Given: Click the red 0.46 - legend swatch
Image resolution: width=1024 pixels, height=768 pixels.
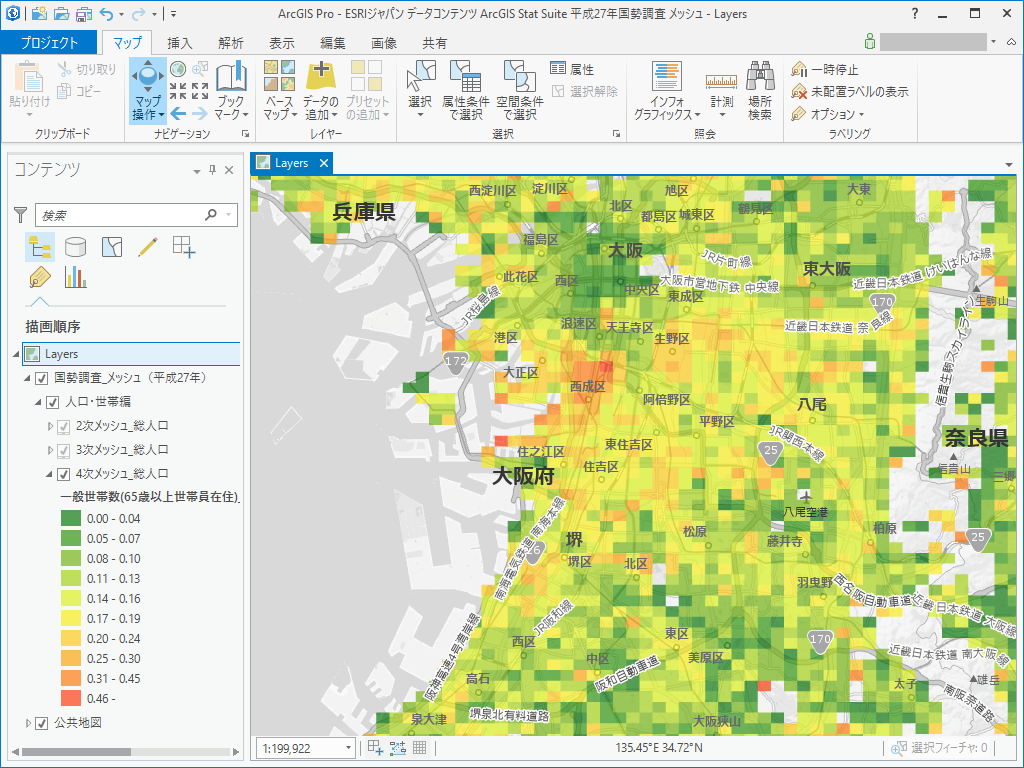Looking at the screenshot, I should [x=70, y=698].
